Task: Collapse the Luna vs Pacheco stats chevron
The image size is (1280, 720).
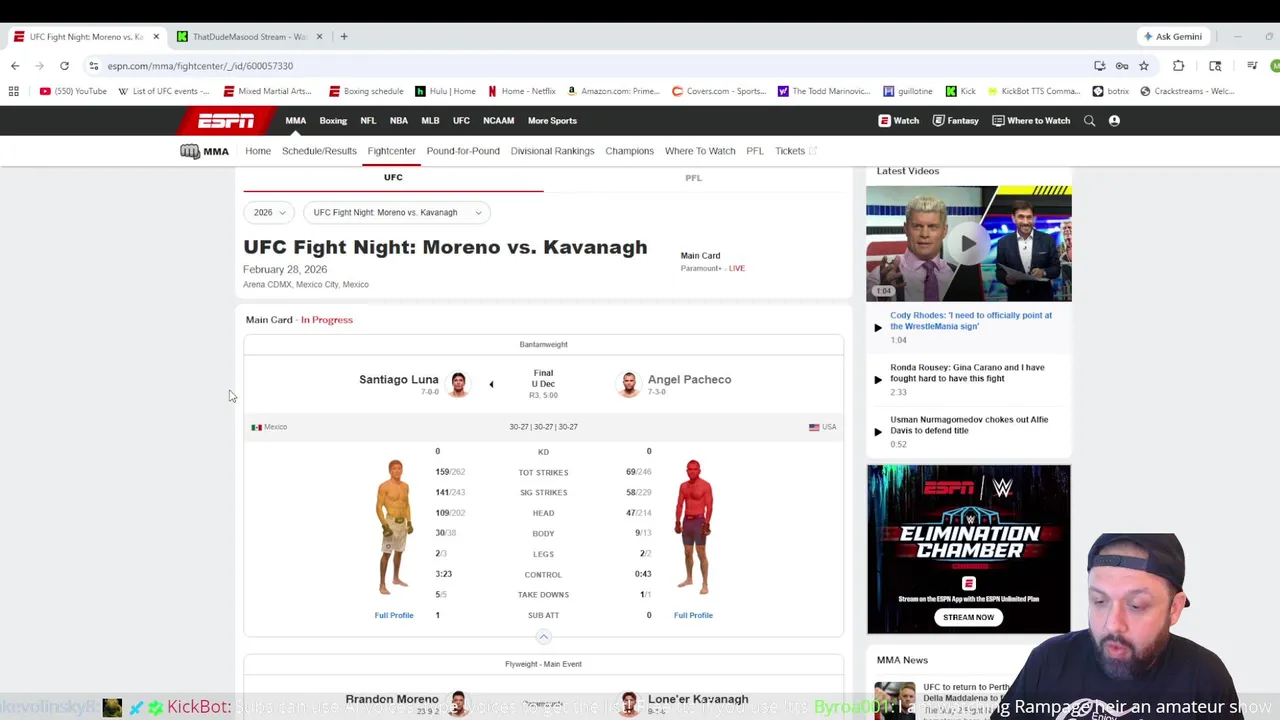Action: [x=543, y=637]
